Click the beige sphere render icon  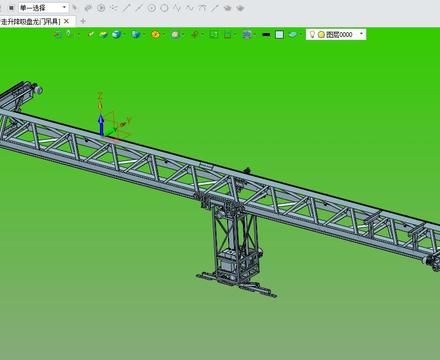(175, 34)
